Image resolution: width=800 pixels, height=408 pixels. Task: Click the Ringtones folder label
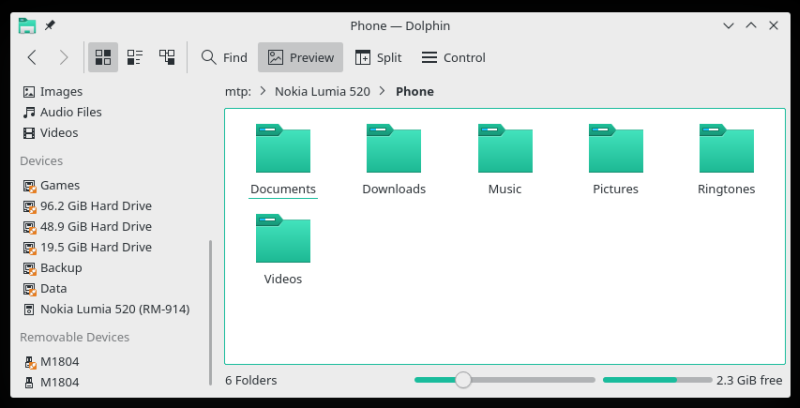point(726,189)
